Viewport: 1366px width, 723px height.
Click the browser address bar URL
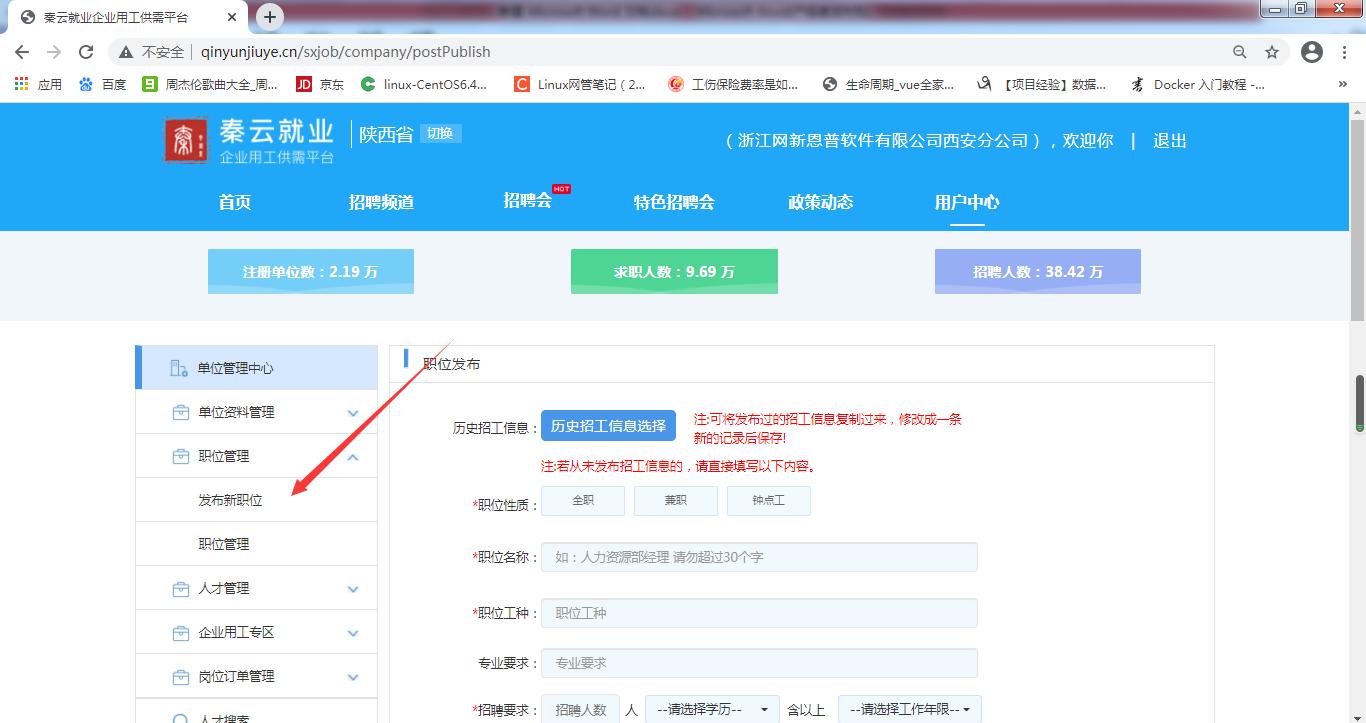click(346, 52)
